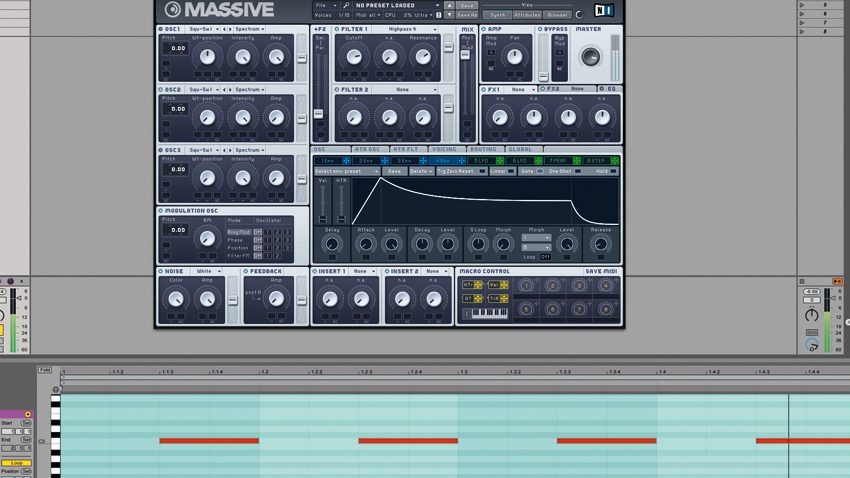The image size is (850, 478).
Task: Open the OSC1 Spectrum mode dropdown
Action: click(250, 29)
